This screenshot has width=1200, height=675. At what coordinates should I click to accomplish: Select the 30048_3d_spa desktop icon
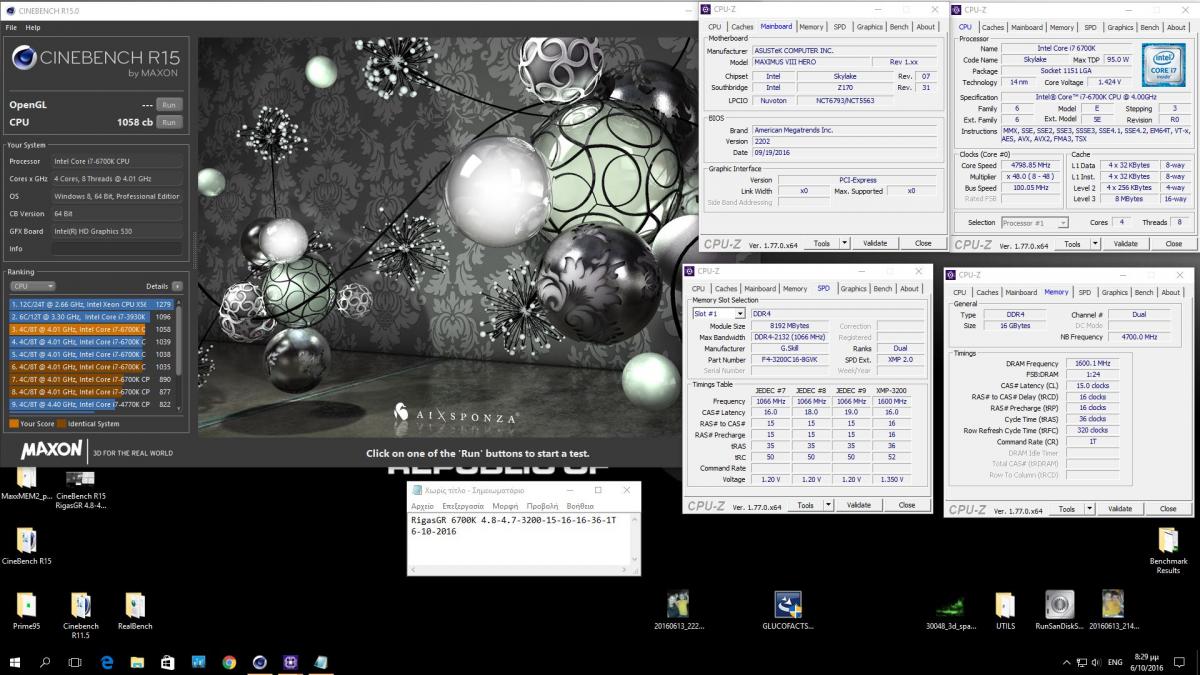(950, 611)
